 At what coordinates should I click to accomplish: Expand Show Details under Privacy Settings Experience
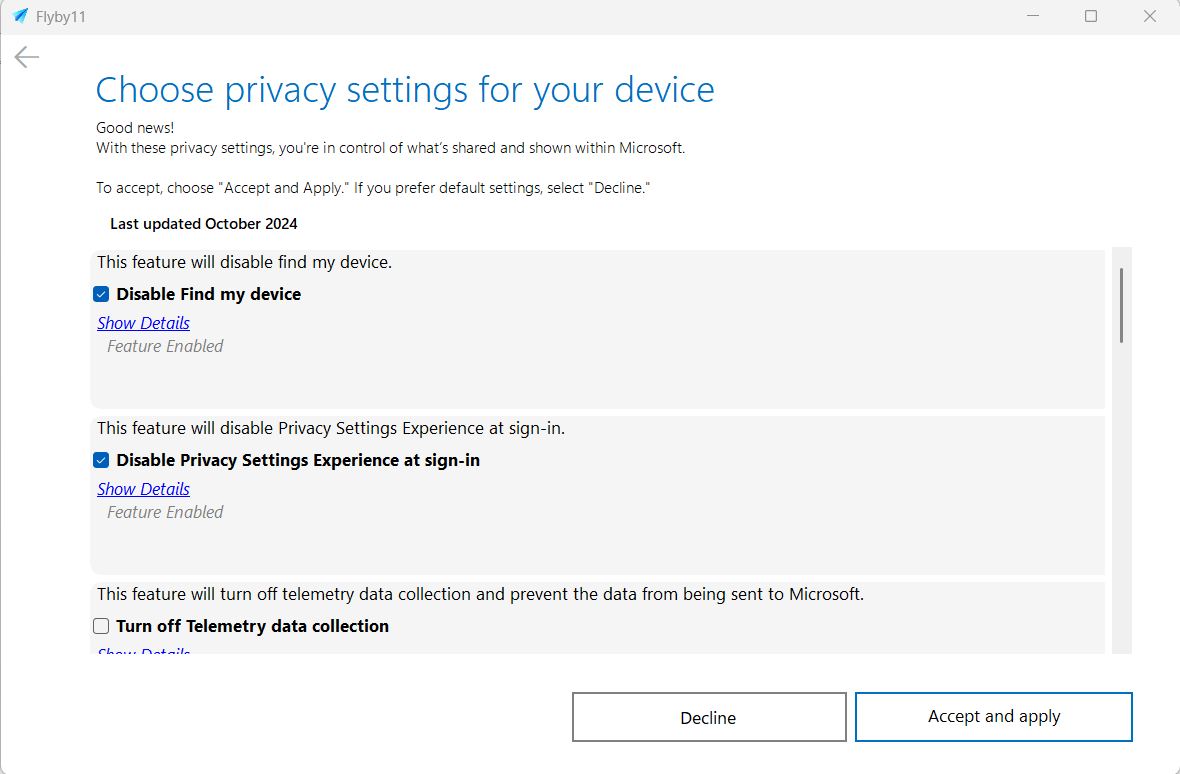click(x=143, y=489)
